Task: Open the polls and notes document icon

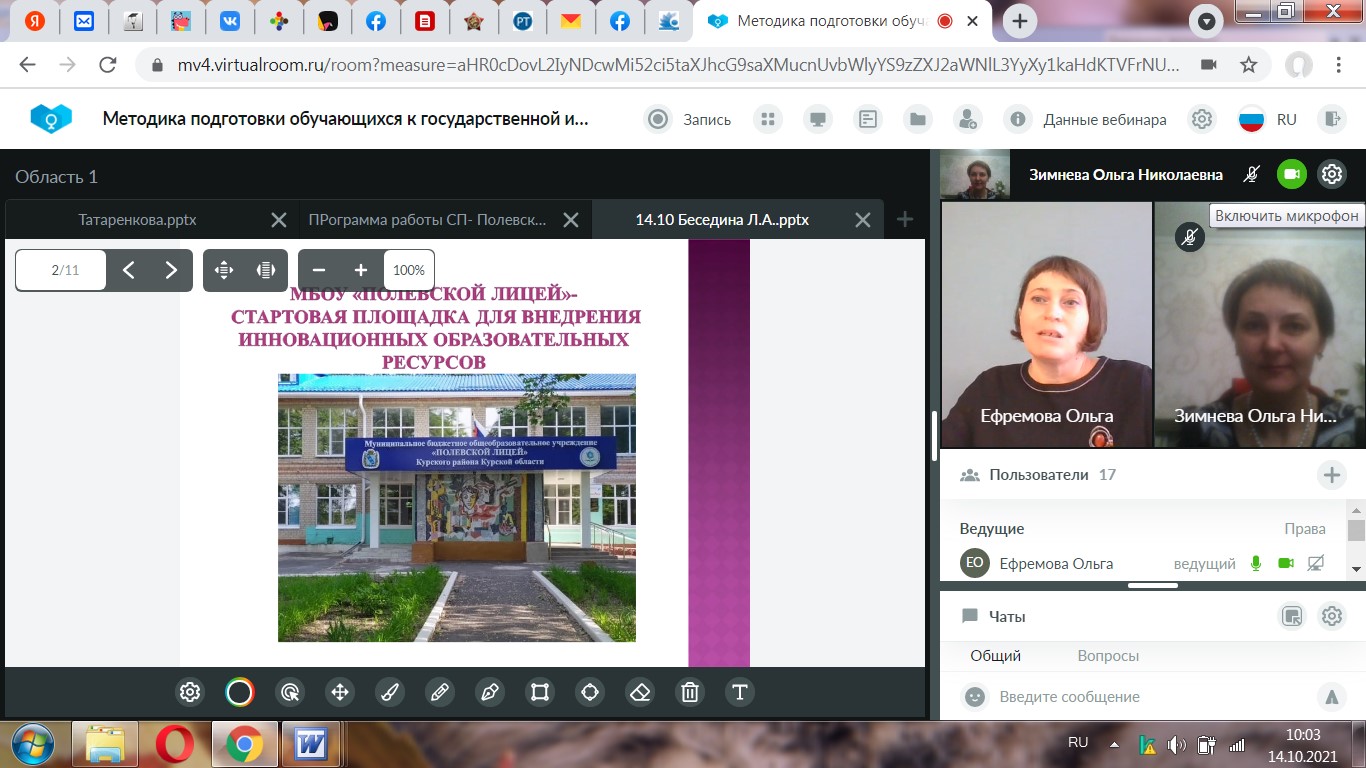Action: (x=868, y=119)
